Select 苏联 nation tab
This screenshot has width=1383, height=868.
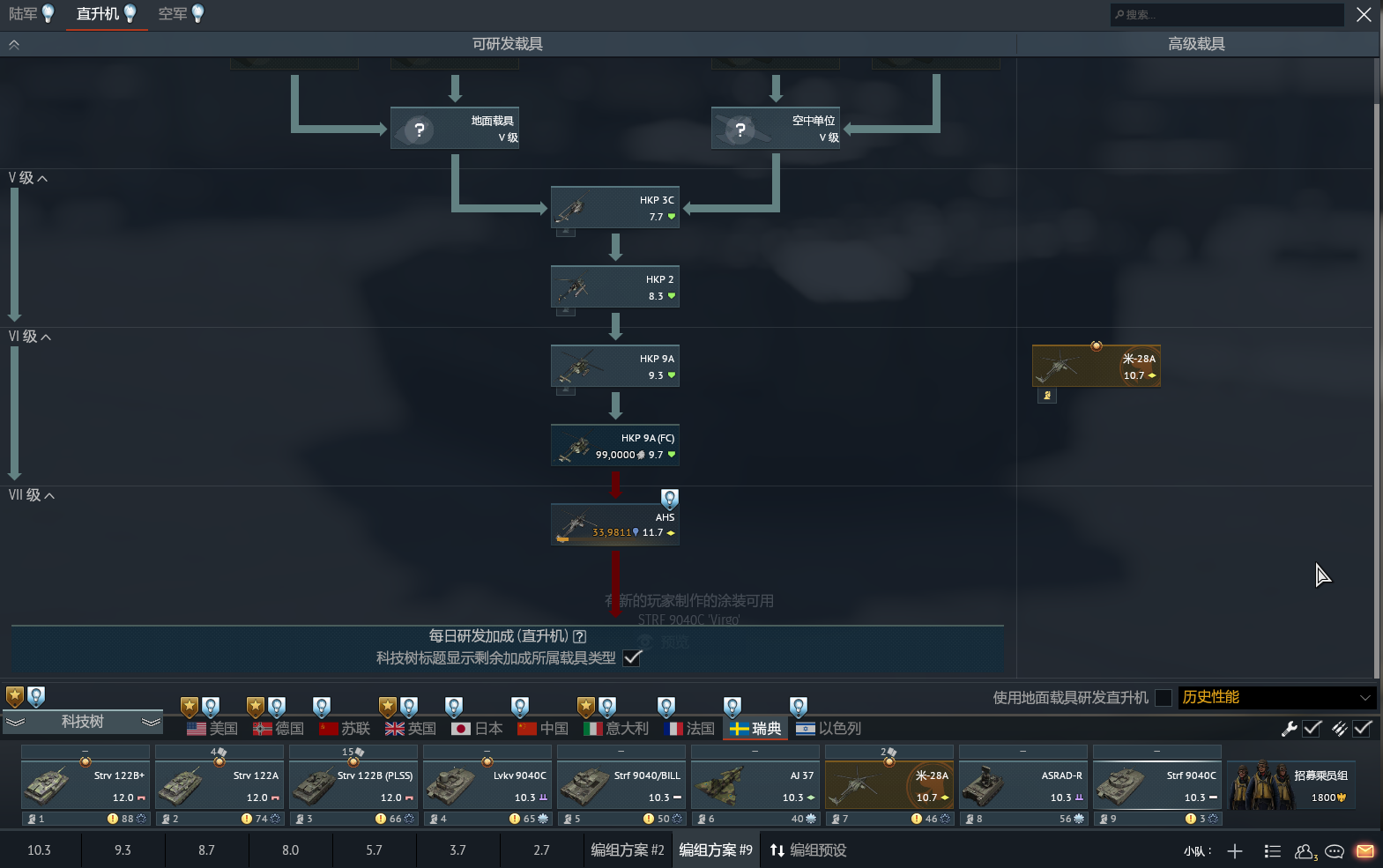[345, 729]
